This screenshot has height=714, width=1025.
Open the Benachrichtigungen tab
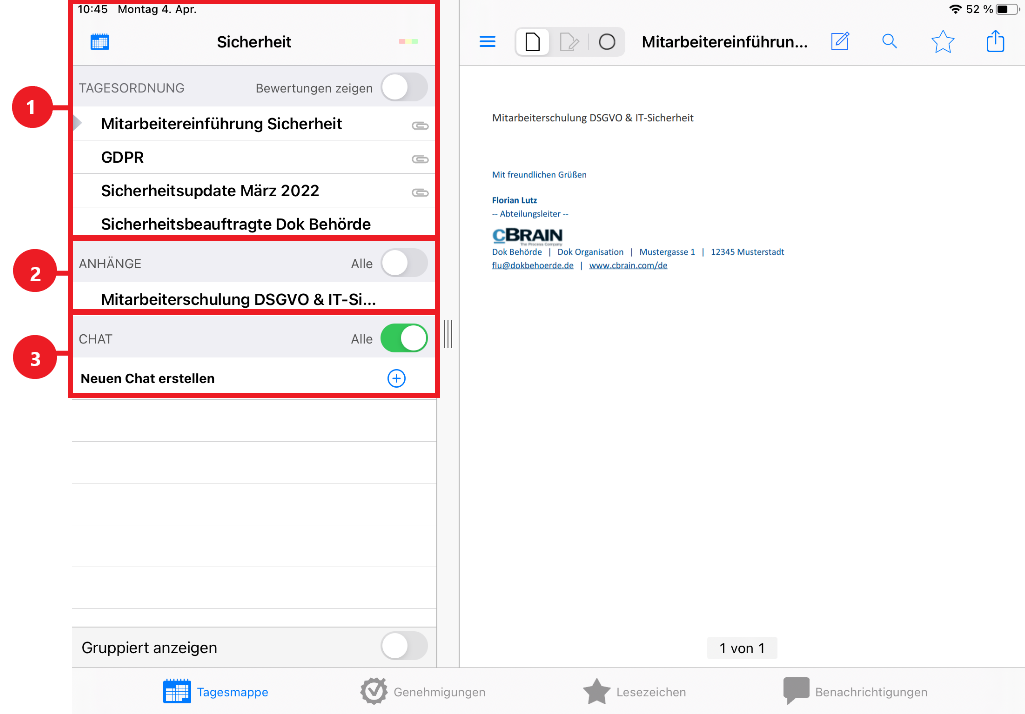pyautogui.click(x=855, y=691)
